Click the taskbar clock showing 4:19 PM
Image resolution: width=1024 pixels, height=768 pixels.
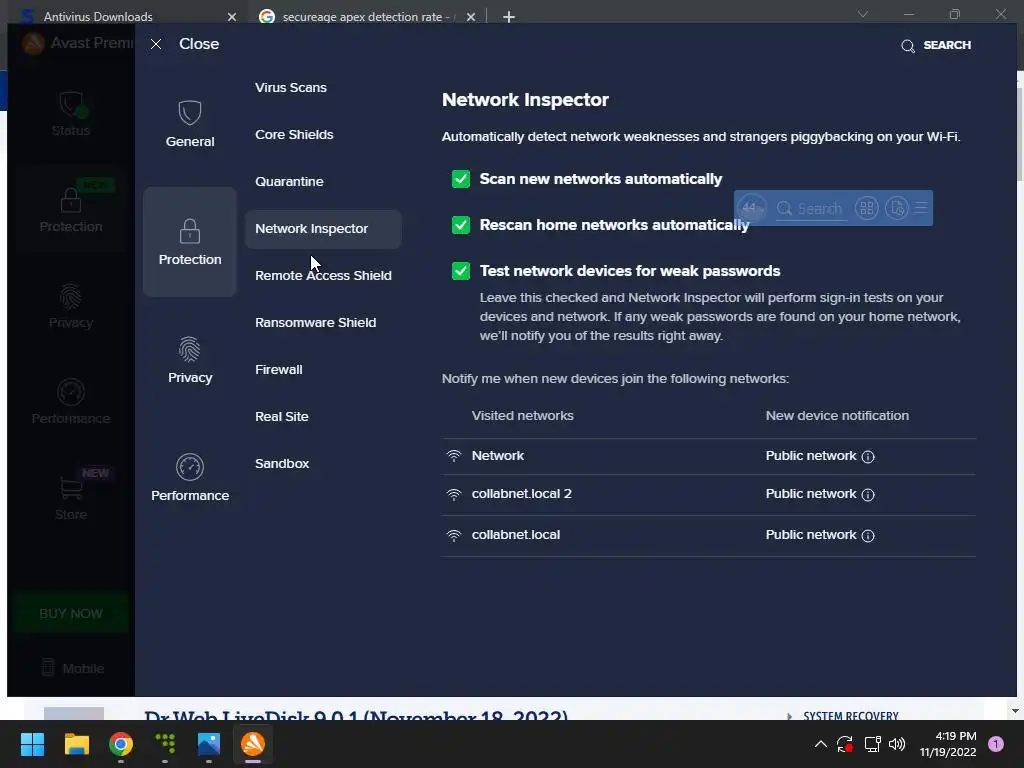pos(948,744)
